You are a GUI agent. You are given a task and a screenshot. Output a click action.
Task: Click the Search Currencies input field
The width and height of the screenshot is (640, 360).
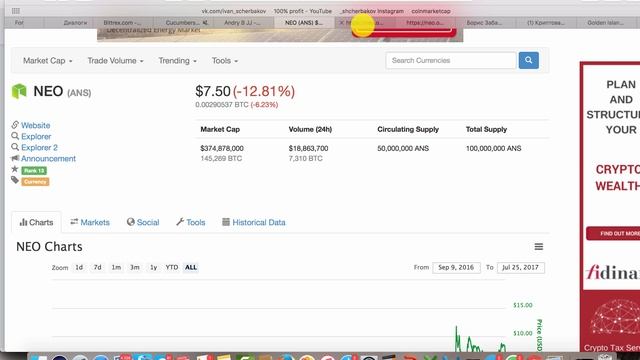[x=451, y=60]
